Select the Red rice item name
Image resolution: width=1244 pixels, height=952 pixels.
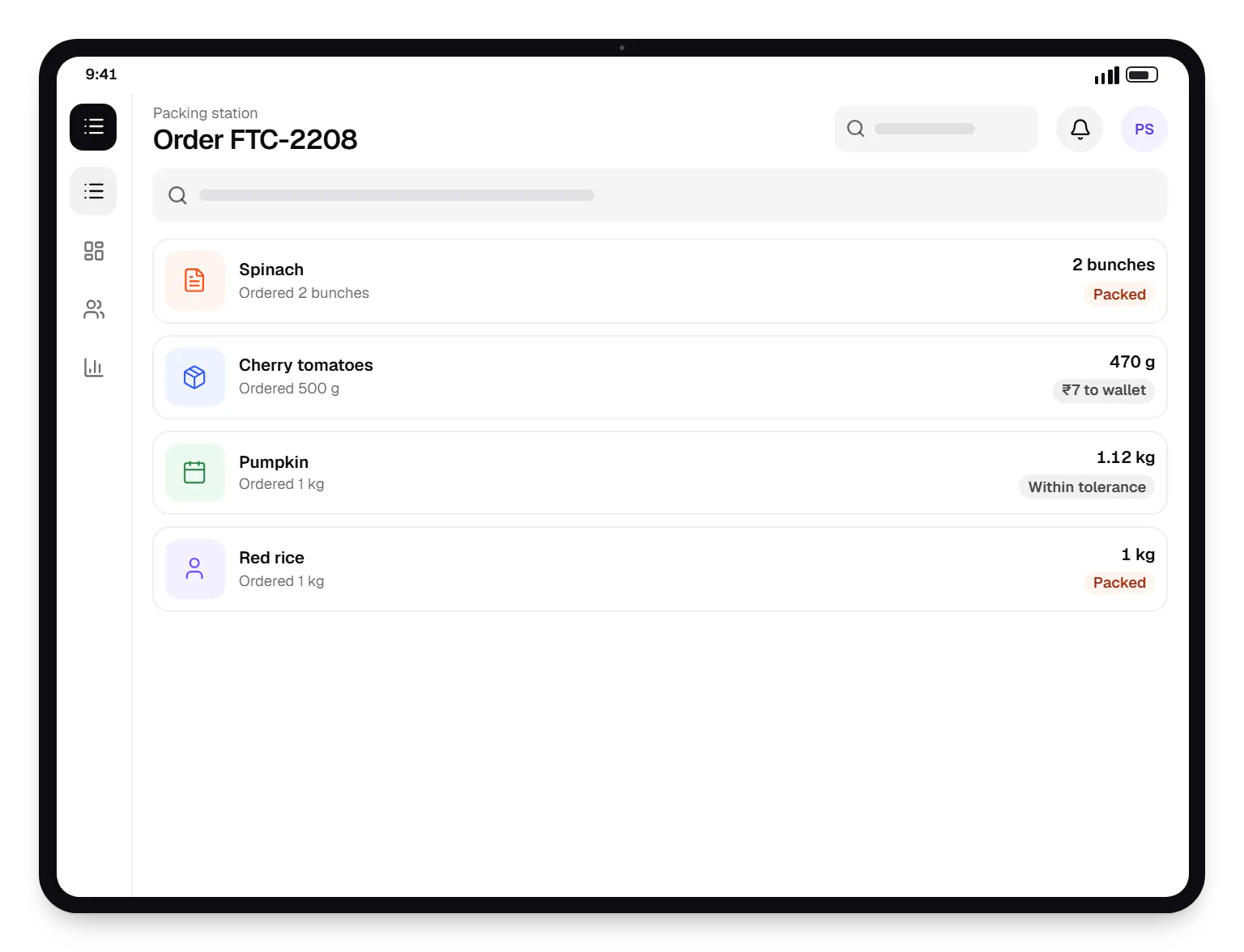point(271,558)
